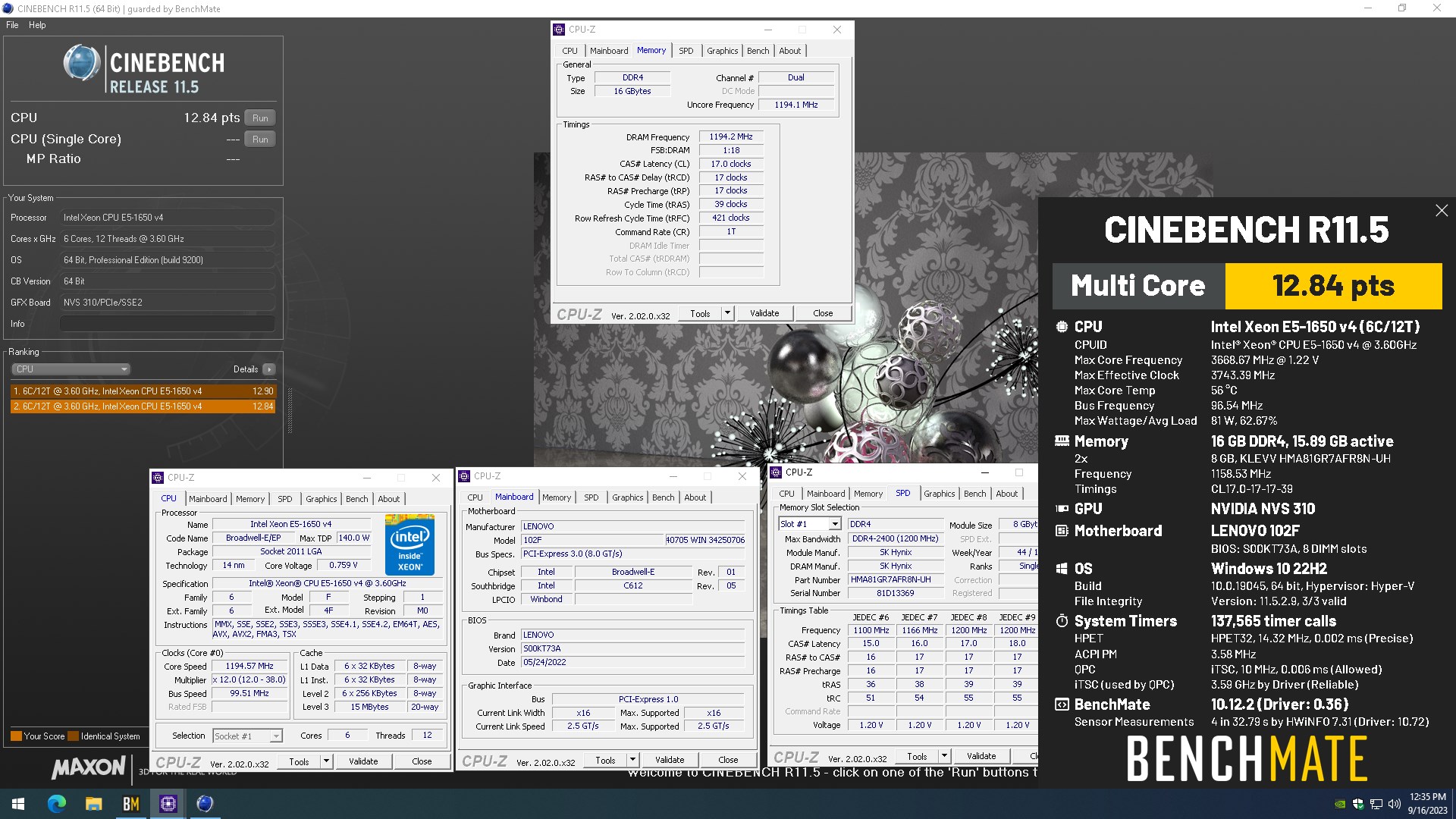The height and width of the screenshot is (819, 1456).
Task: Open the Ranking CPU dropdown
Action: coord(71,369)
